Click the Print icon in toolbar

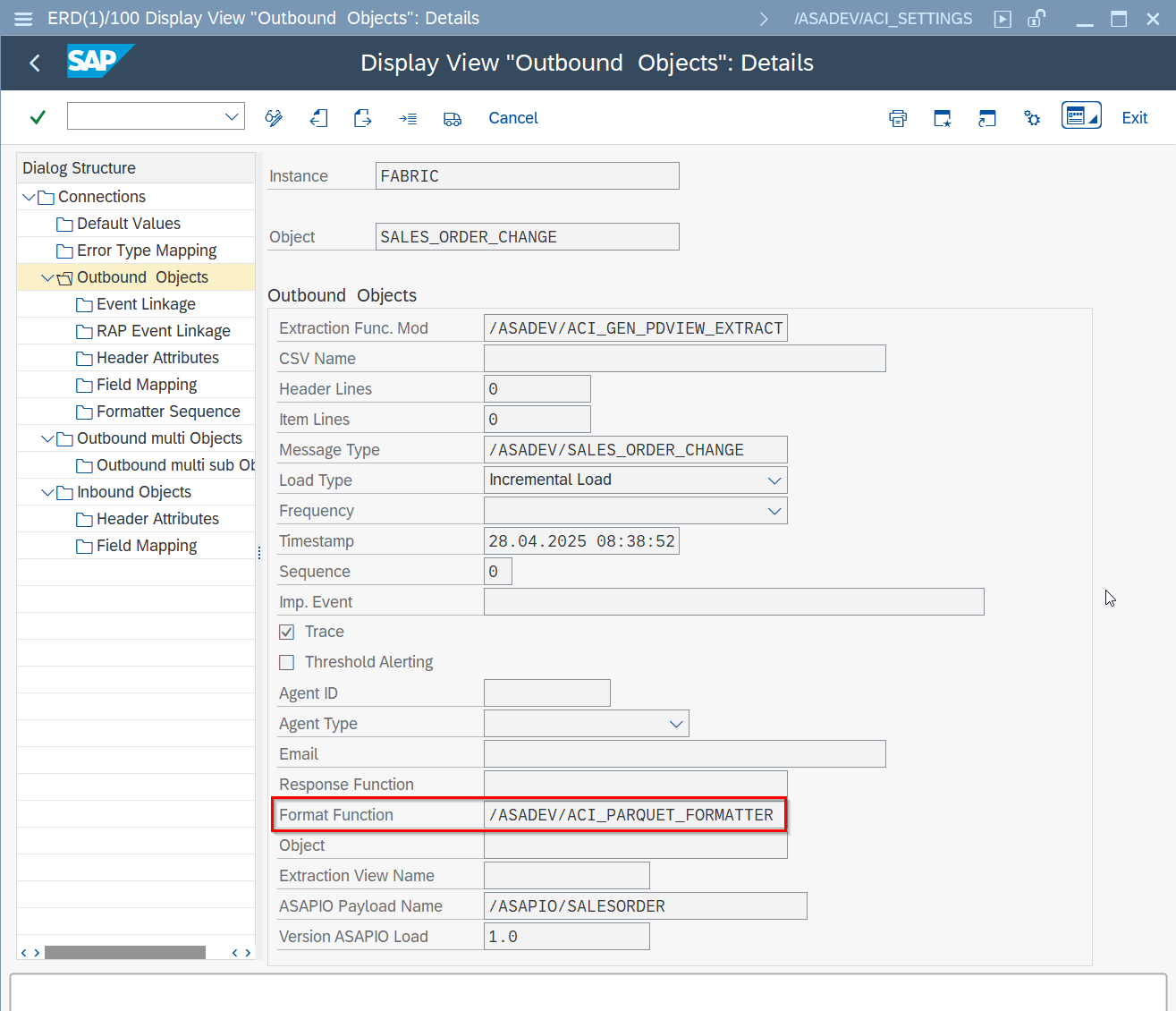coord(898,118)
